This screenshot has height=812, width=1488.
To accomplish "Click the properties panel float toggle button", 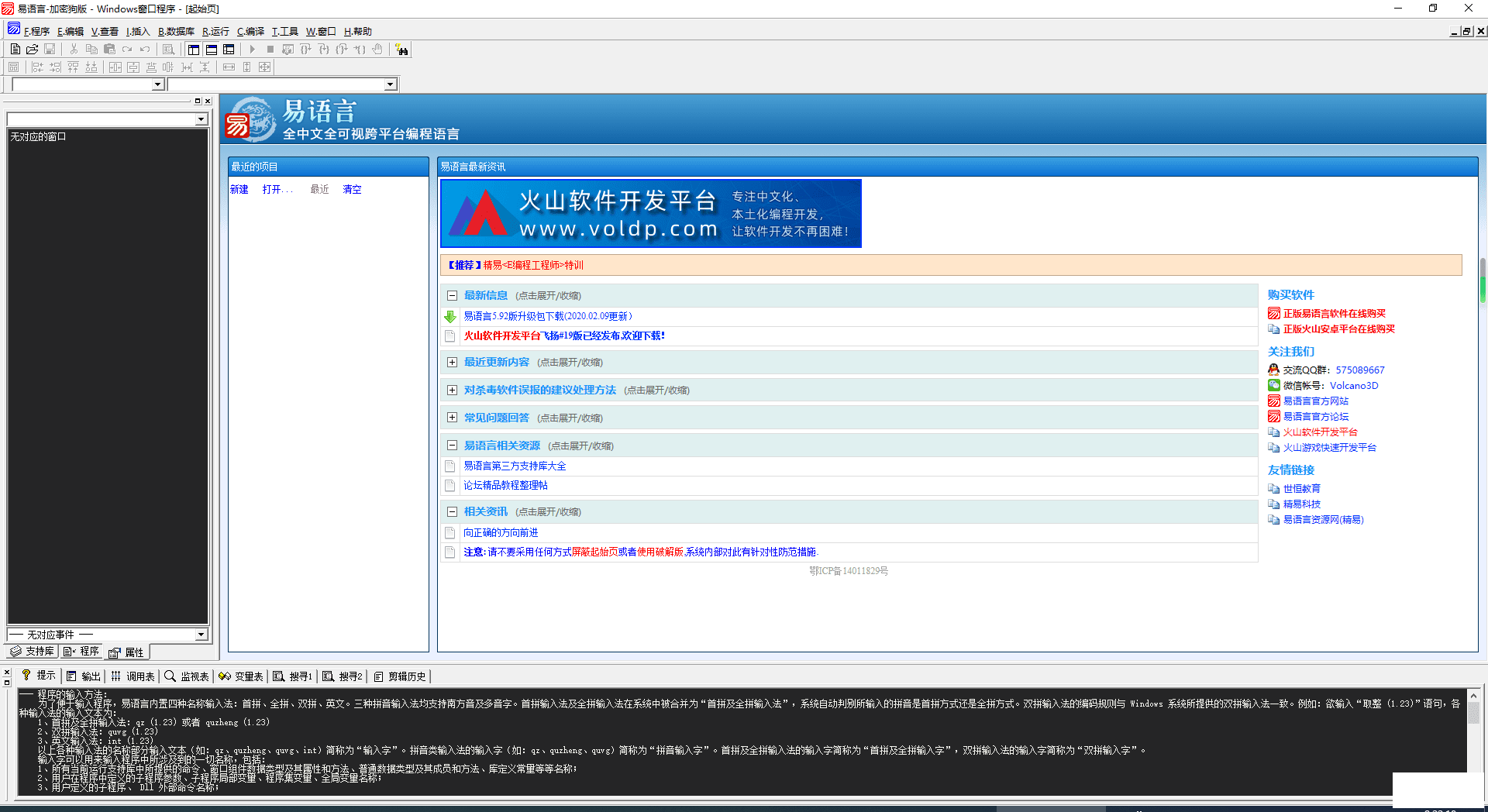I will 198,101.
